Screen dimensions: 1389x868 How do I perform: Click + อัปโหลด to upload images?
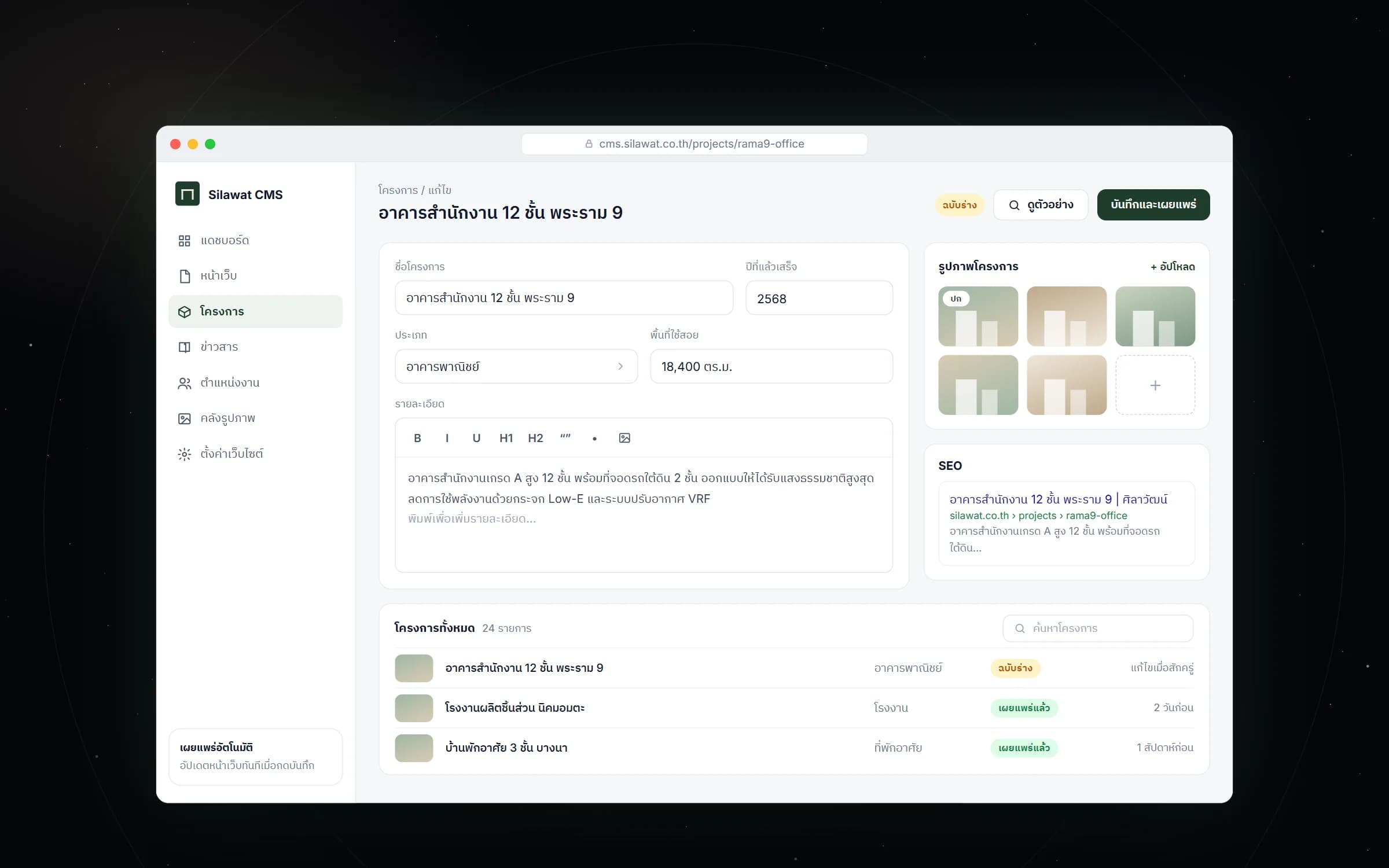[1173, 267]
